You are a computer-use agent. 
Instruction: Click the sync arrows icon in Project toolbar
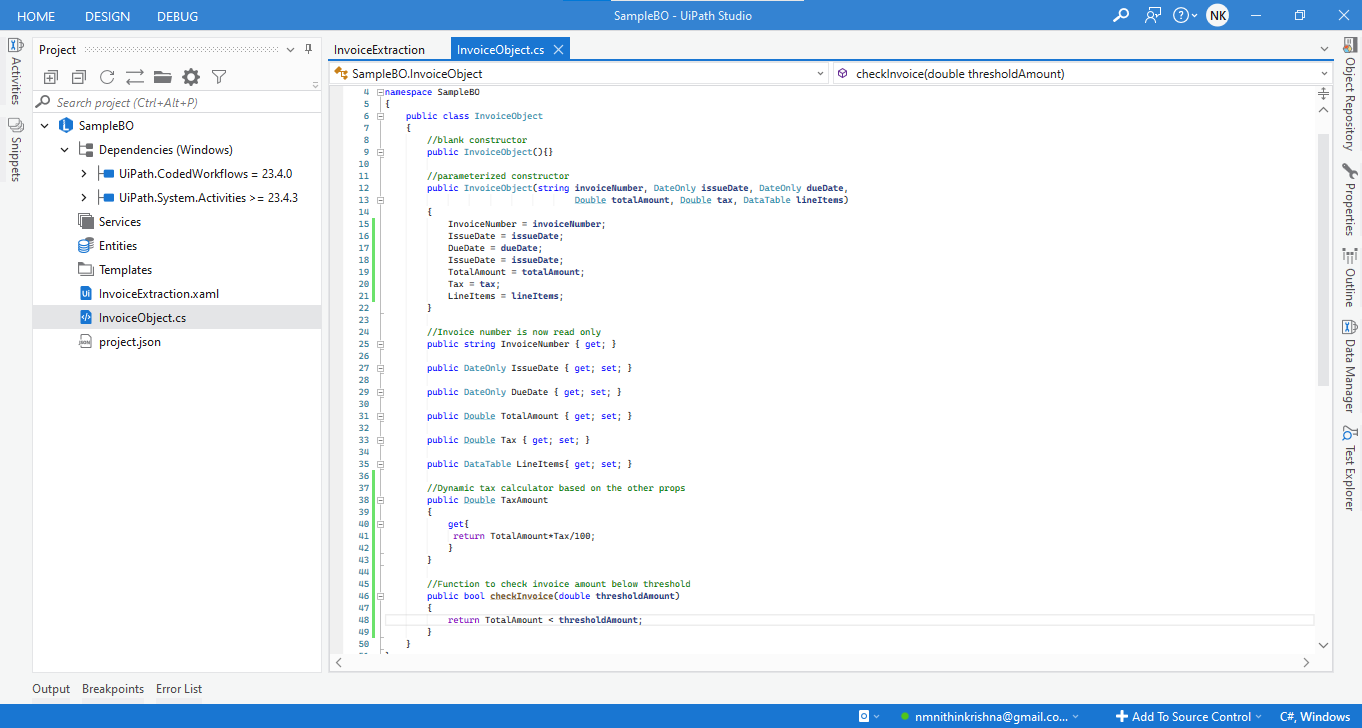135,77
